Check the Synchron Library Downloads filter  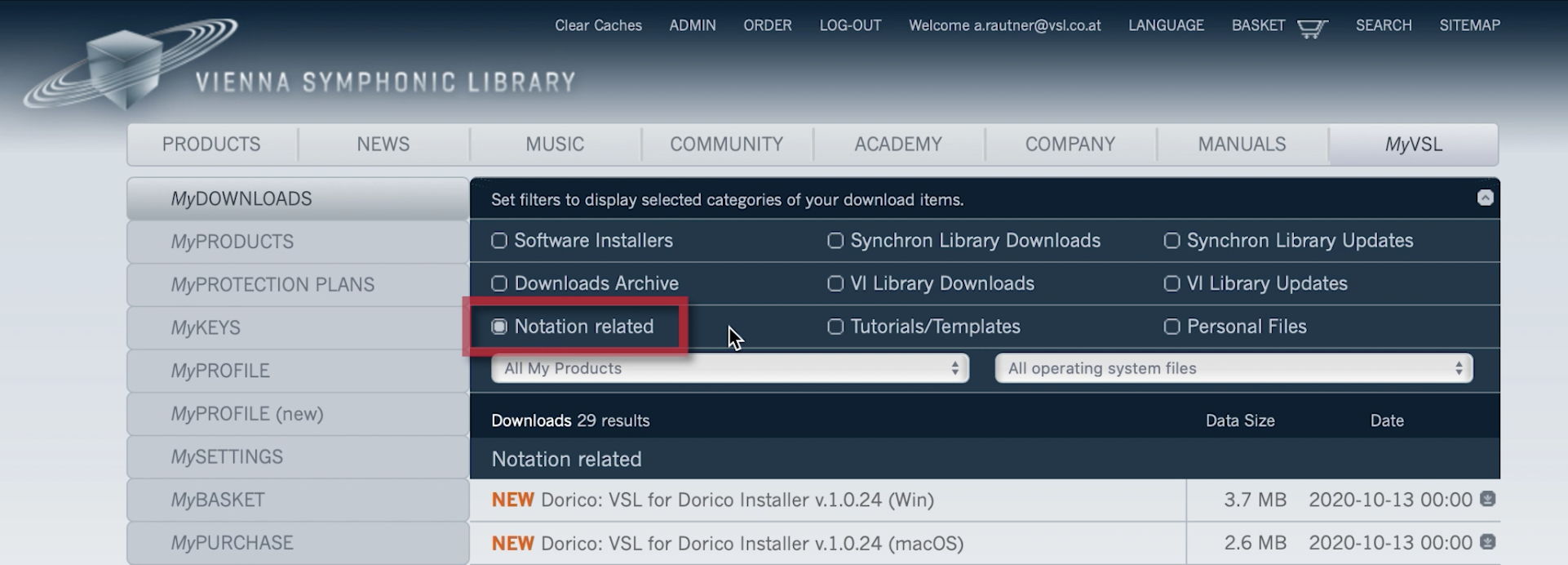point(835,241)
